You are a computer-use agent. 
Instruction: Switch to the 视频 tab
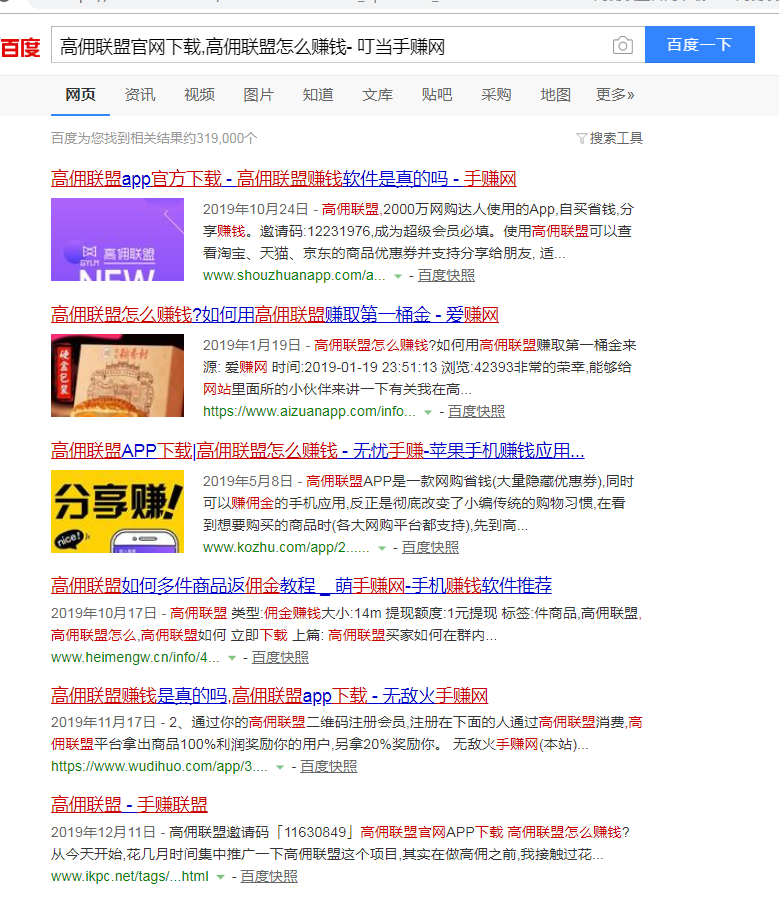click(x=199, y=95)
